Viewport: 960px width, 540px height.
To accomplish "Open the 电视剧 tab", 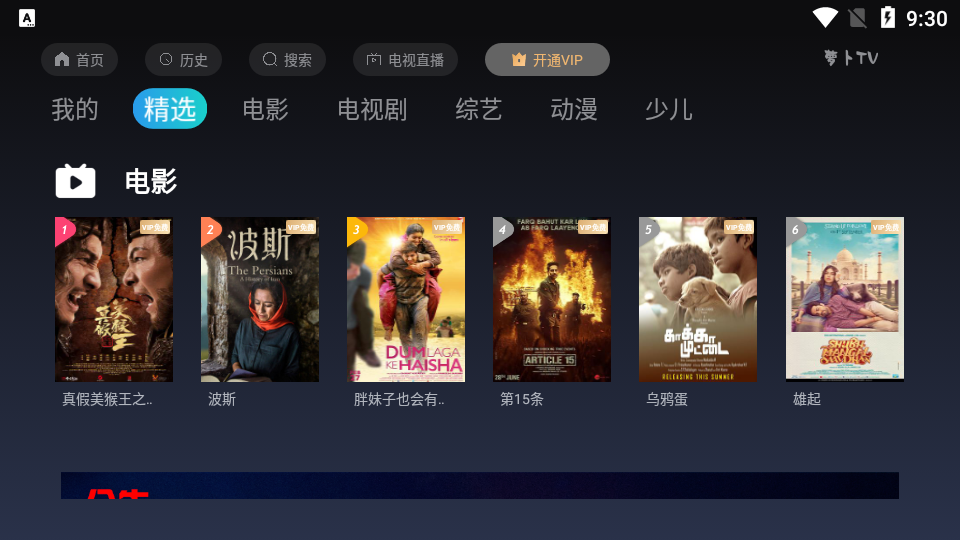I will point(372,110).
